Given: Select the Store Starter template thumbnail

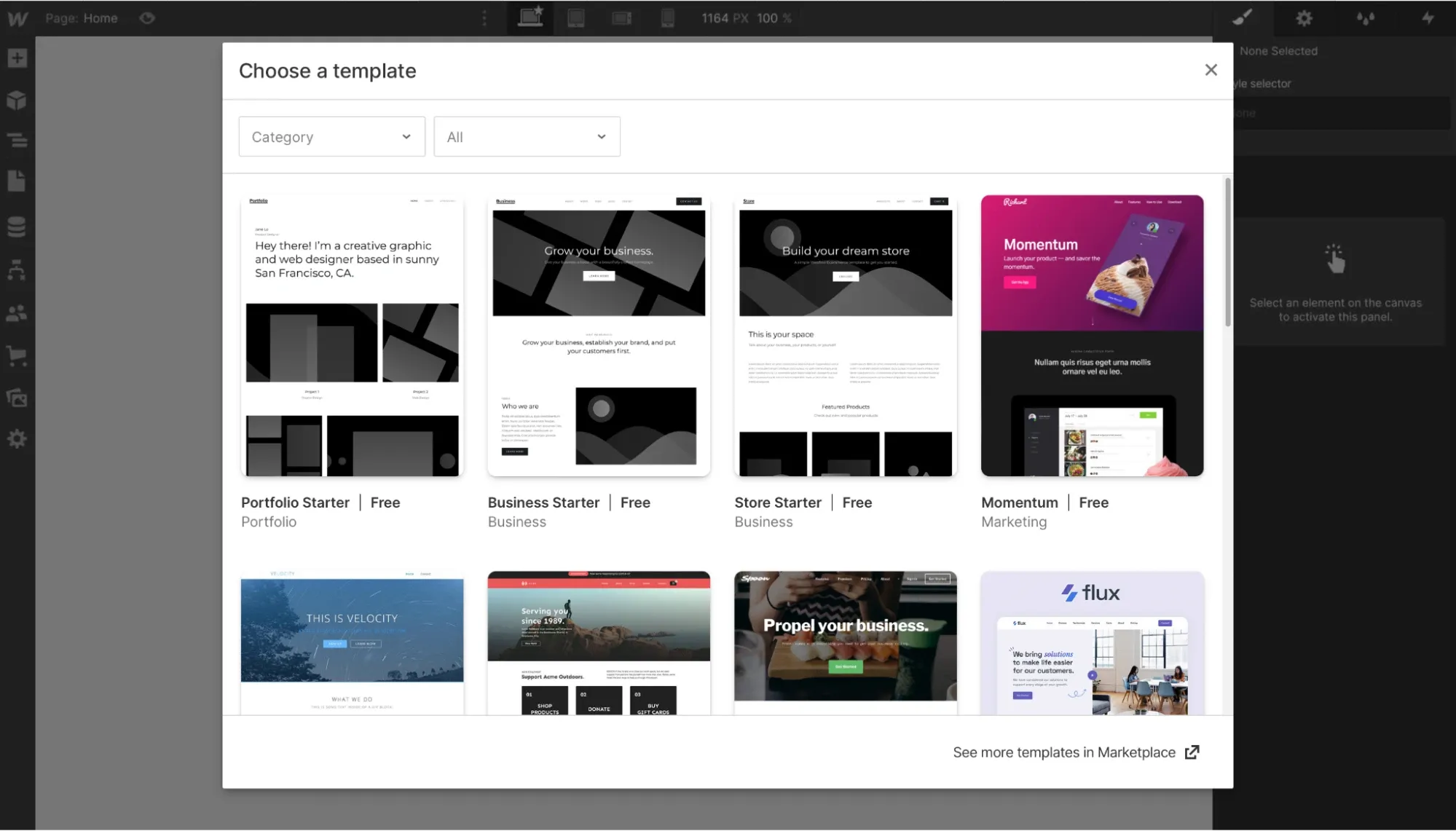Looking at the screenshot, I should [846, 336].
